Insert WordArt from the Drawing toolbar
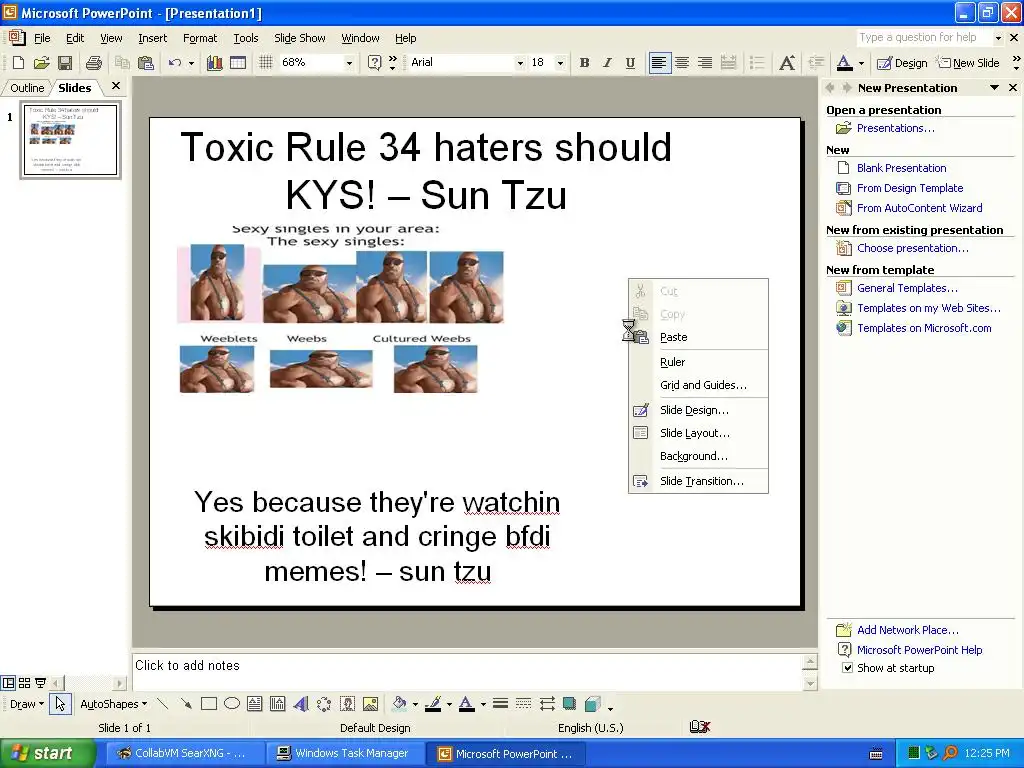This screenshot has width=1024, height=768. (300, 703)
